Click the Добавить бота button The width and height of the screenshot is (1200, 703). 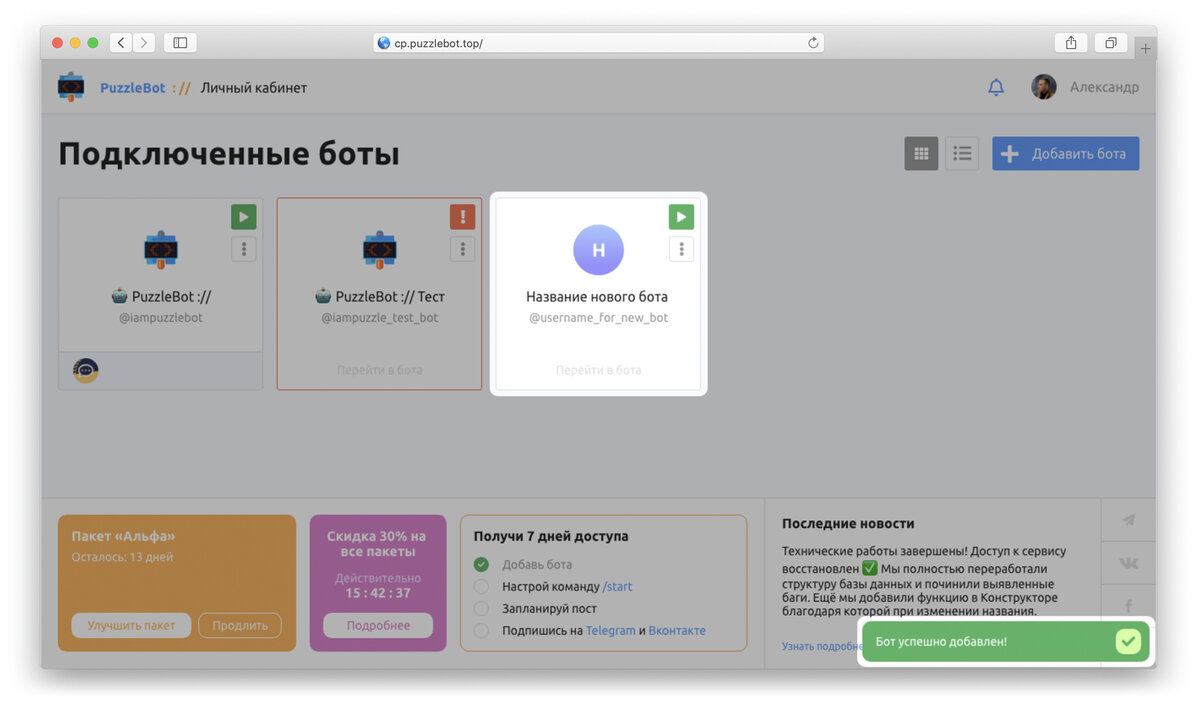(1065, 154)
